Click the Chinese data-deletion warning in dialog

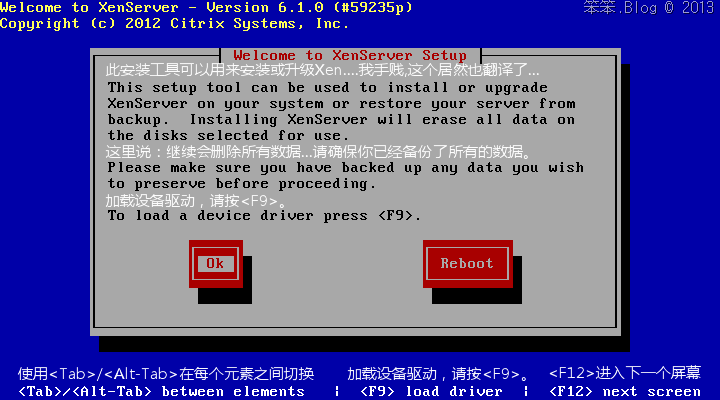point(319,152)
